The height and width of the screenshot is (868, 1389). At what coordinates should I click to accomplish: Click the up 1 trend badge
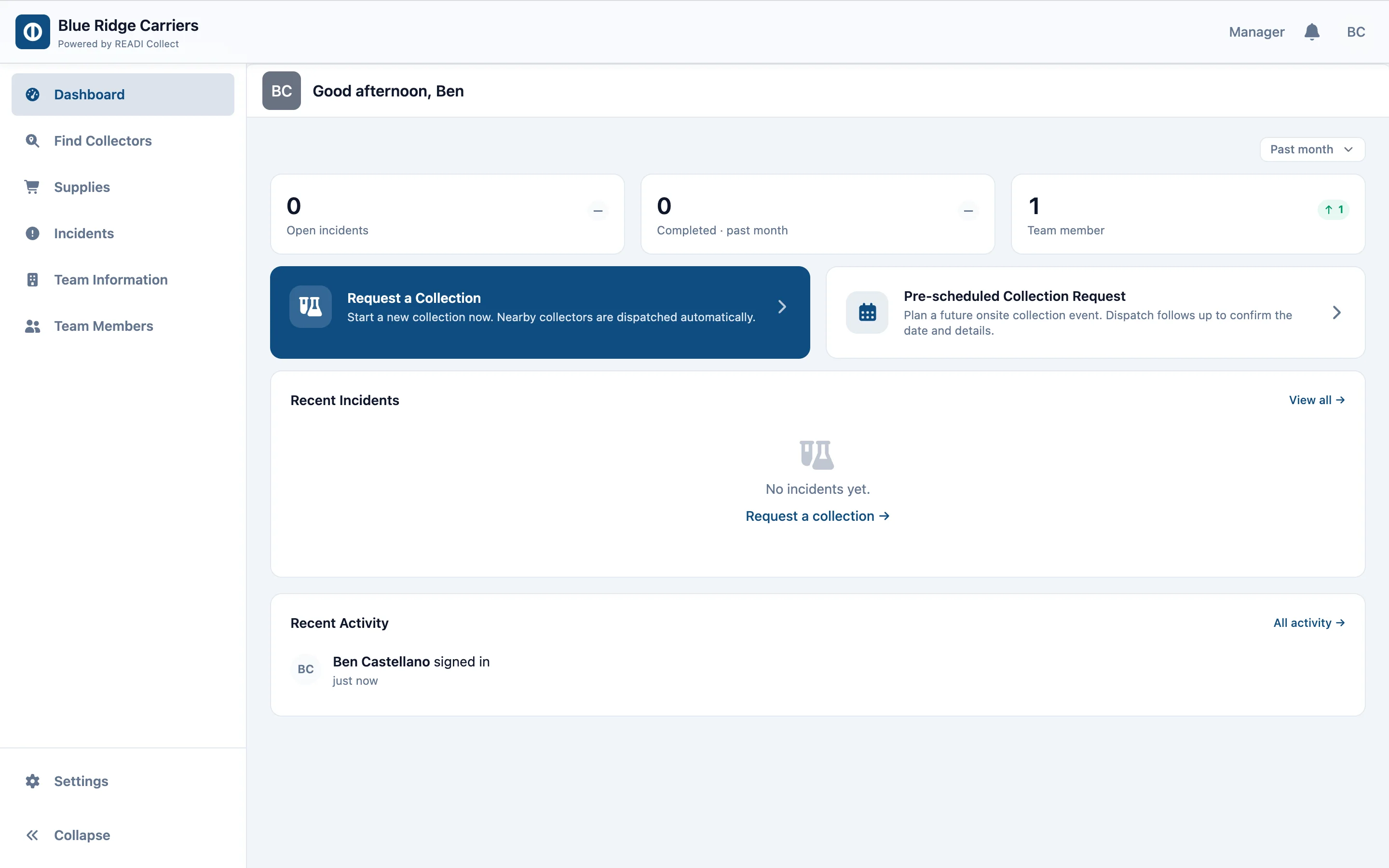[x=1334, y=210]
